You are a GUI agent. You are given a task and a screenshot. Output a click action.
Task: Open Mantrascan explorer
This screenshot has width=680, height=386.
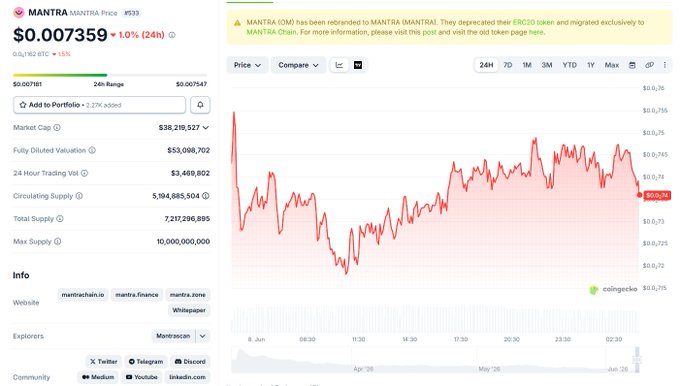pyautogui.click(x=173, y=336)
